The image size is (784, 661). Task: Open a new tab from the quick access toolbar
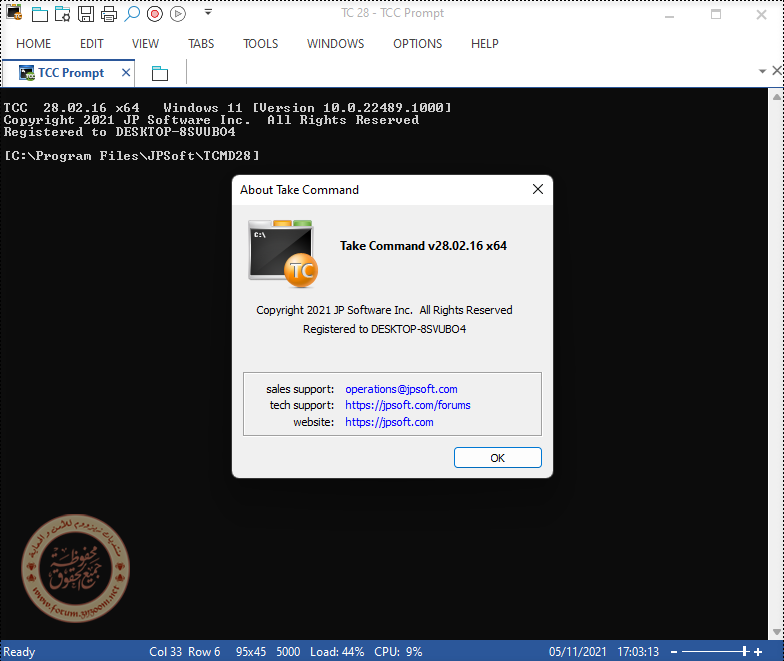(40, 14)
